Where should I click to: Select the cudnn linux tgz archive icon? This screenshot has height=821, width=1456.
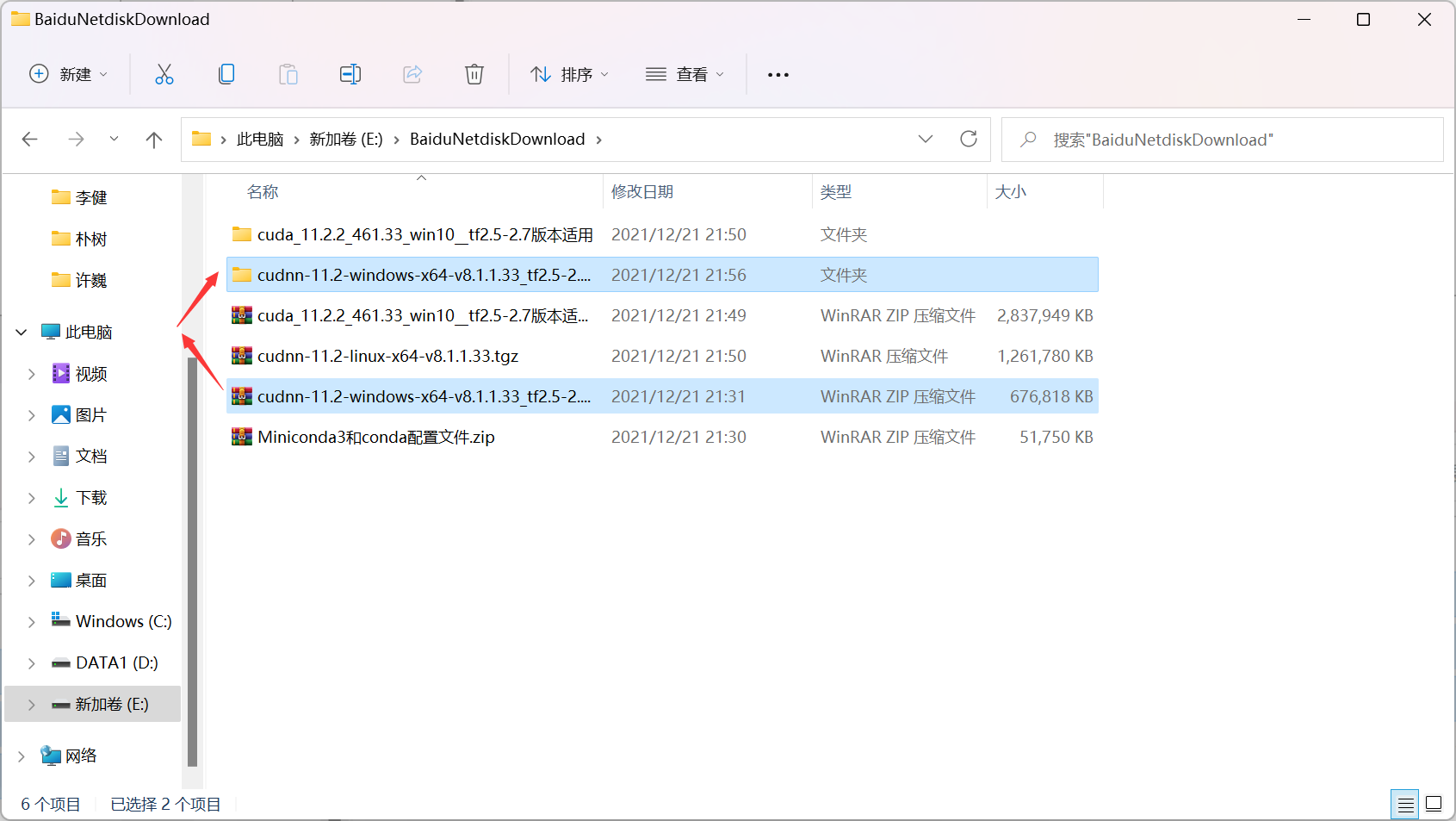[x=242, y=356]
